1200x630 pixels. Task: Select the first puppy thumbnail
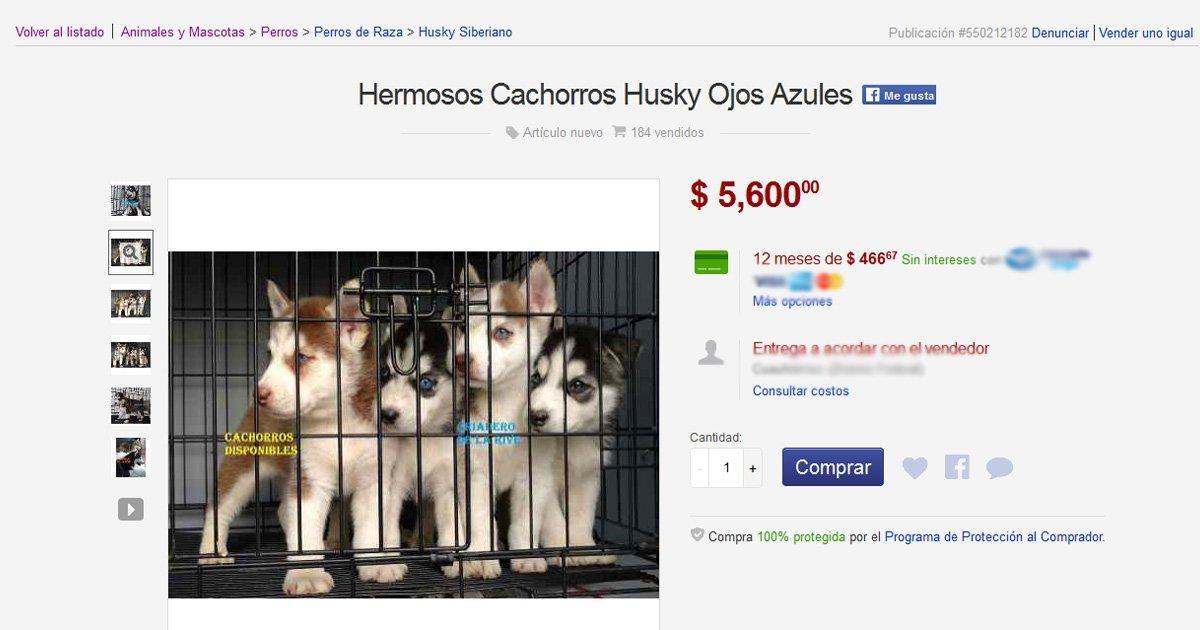(131, 200)
